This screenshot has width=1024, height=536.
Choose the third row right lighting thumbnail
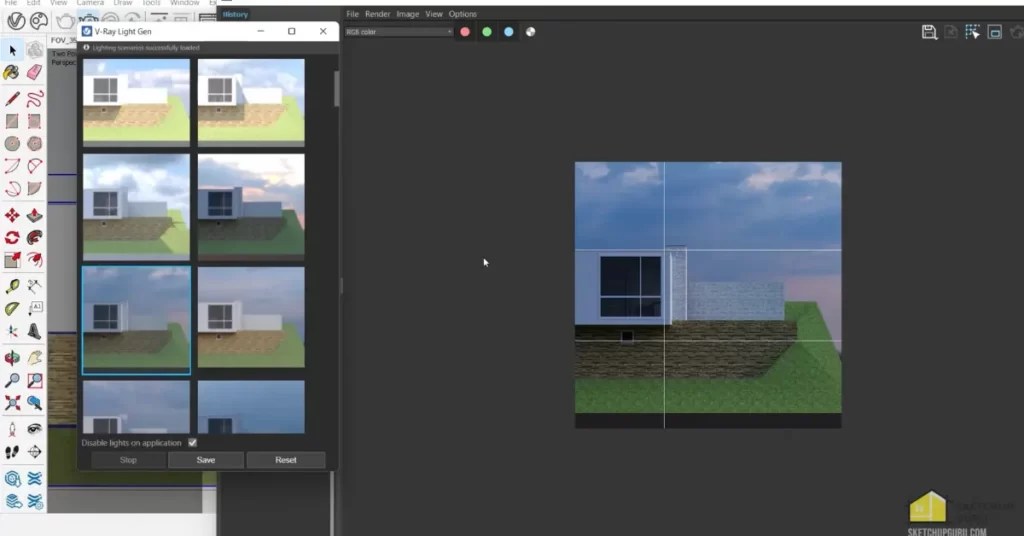[x=251, y=317]
